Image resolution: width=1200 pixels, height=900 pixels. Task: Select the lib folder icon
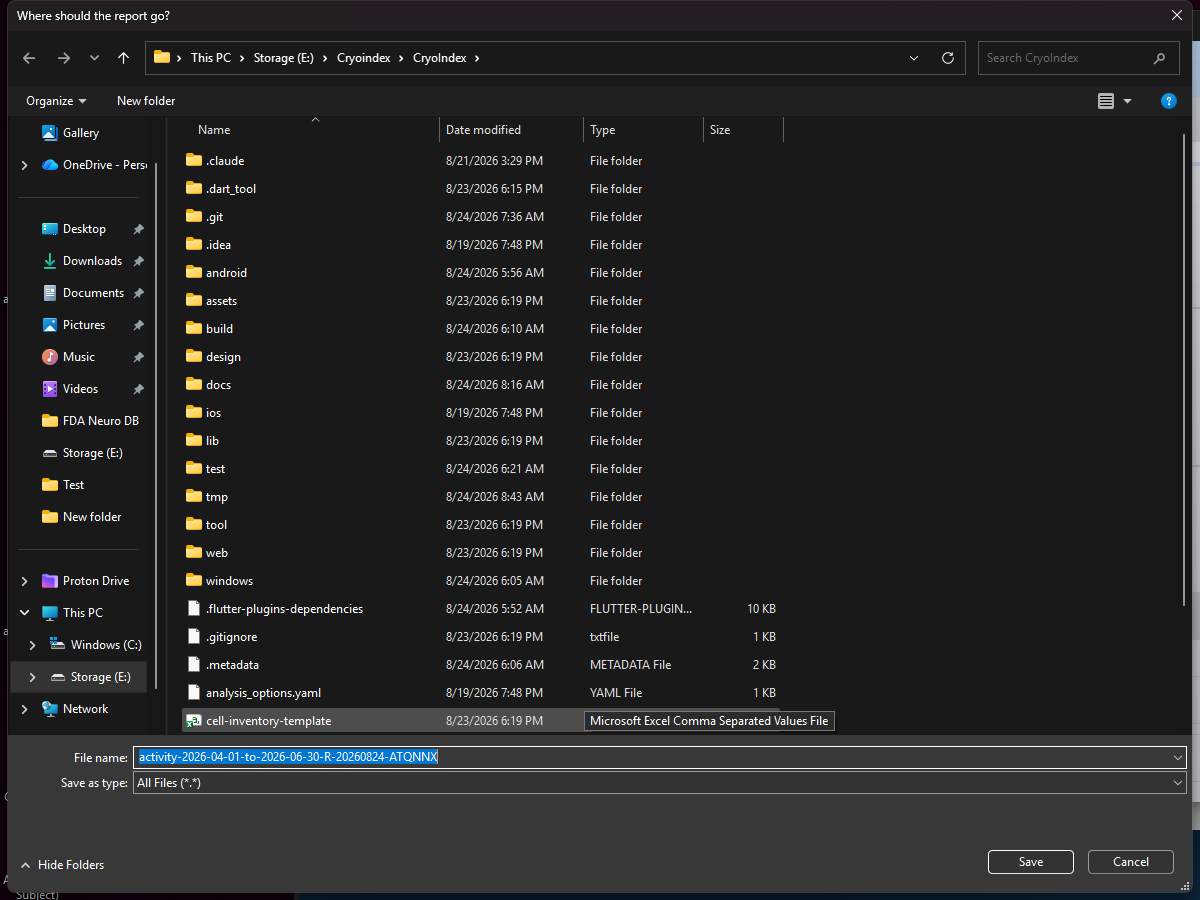[x=194, y=441]
